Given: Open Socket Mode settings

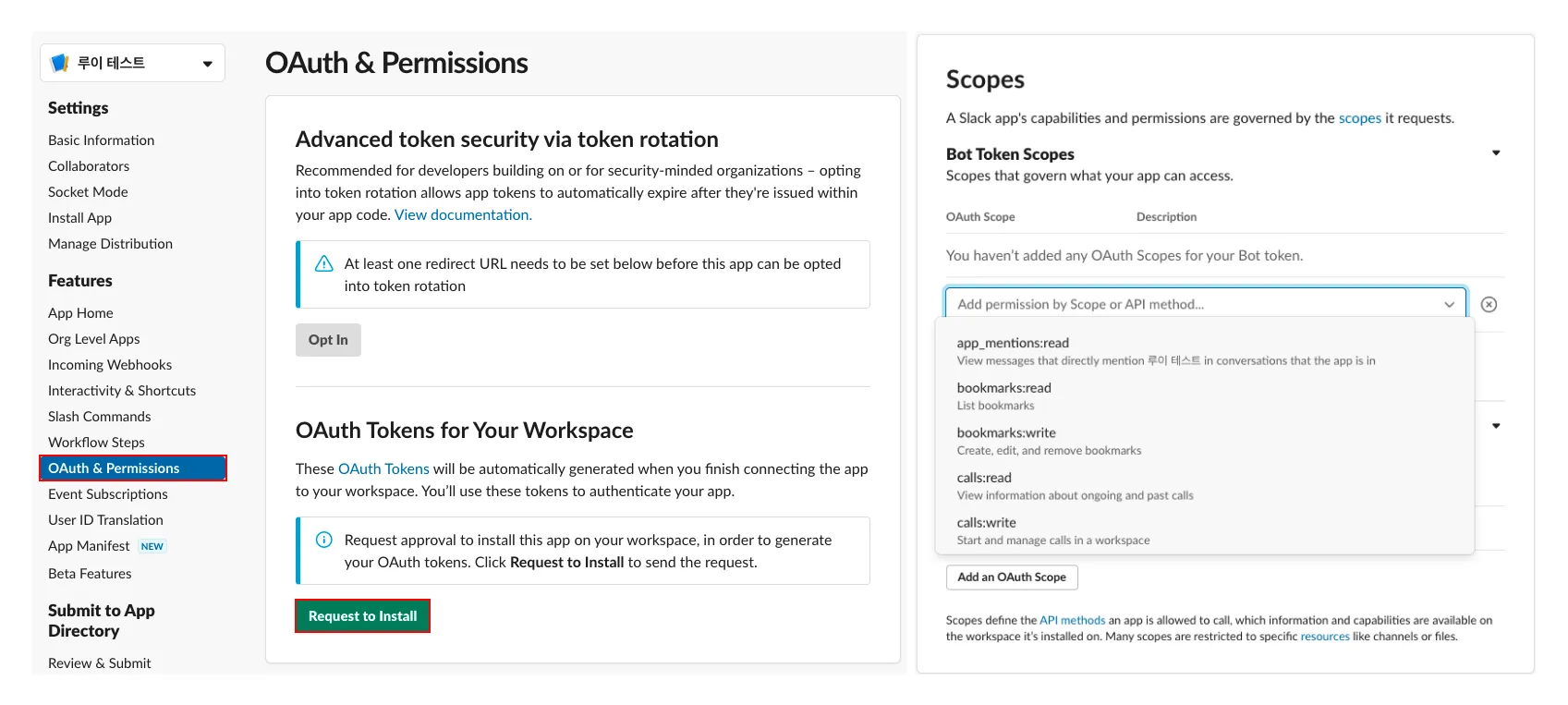Looking at the screenshot, I should pos(88,192).
